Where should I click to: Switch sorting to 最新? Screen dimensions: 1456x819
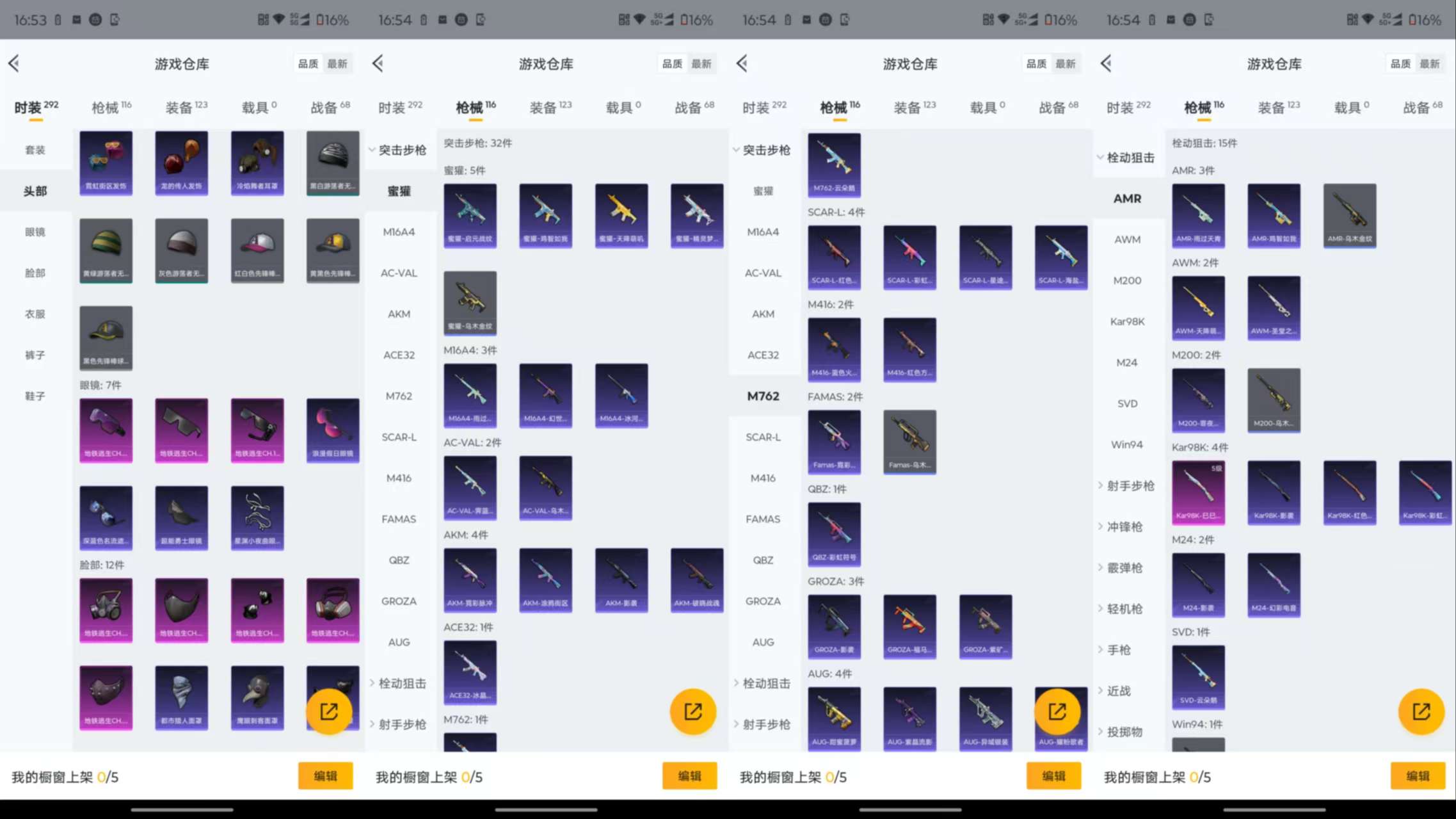(x=1432, y=63)
